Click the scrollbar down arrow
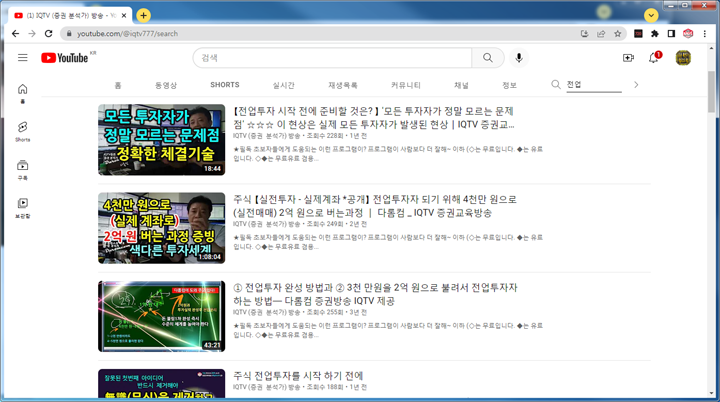The height and width of the screenshot is (402, 720). 711,393
